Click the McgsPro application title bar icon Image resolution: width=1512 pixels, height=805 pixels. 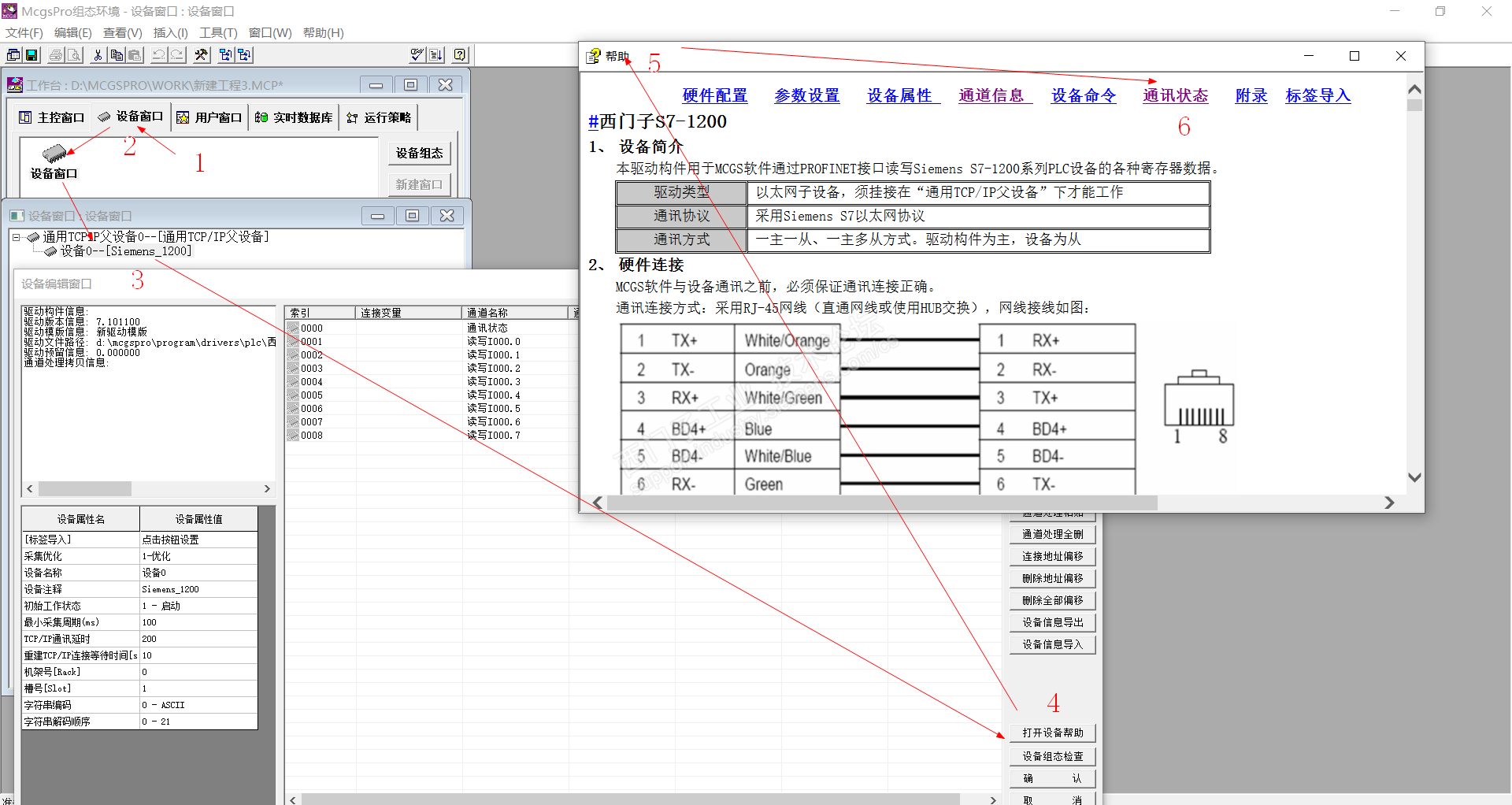coord(9,11)
